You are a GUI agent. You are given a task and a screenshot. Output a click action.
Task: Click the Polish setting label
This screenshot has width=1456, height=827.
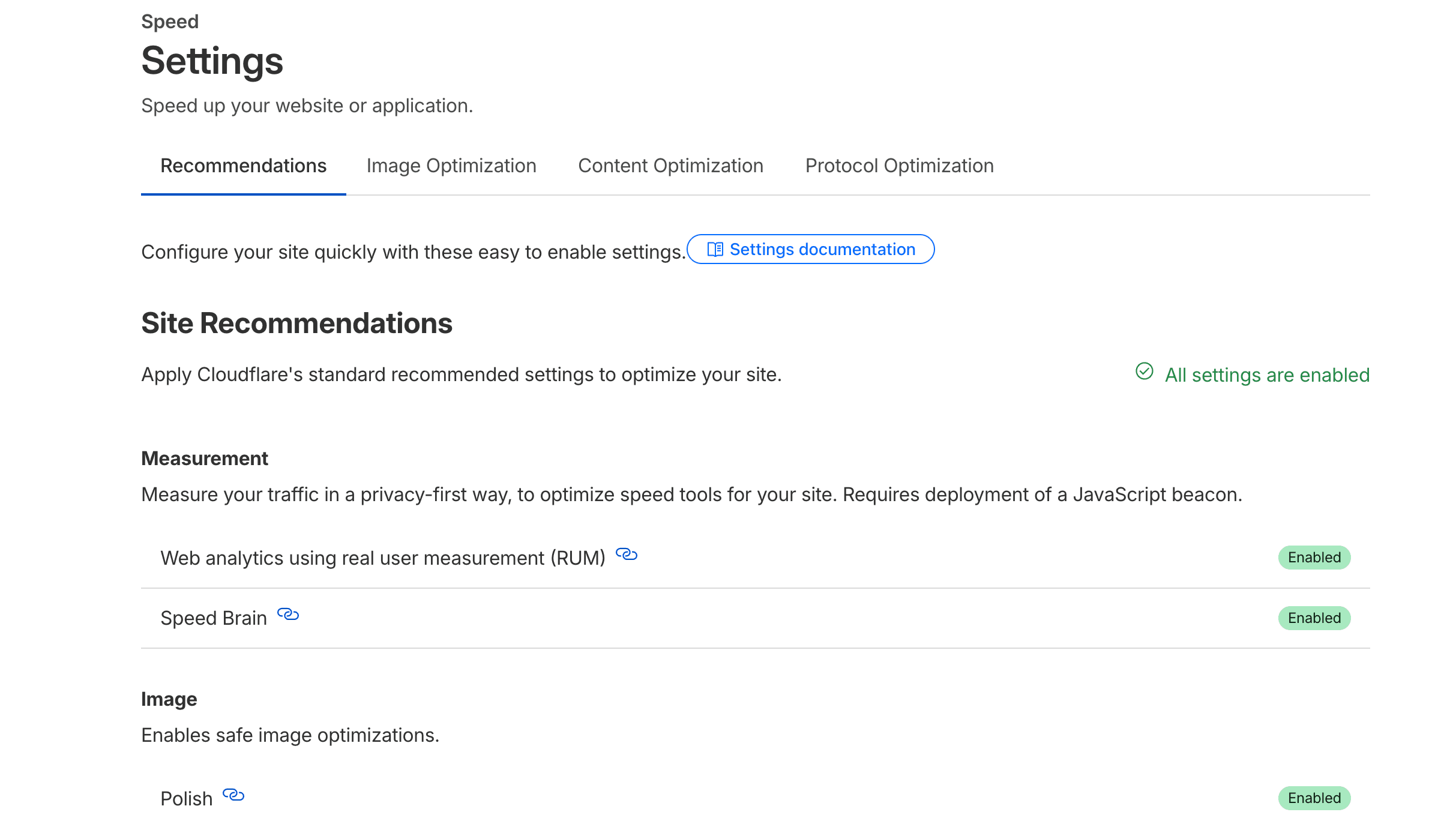click(187, 799)
